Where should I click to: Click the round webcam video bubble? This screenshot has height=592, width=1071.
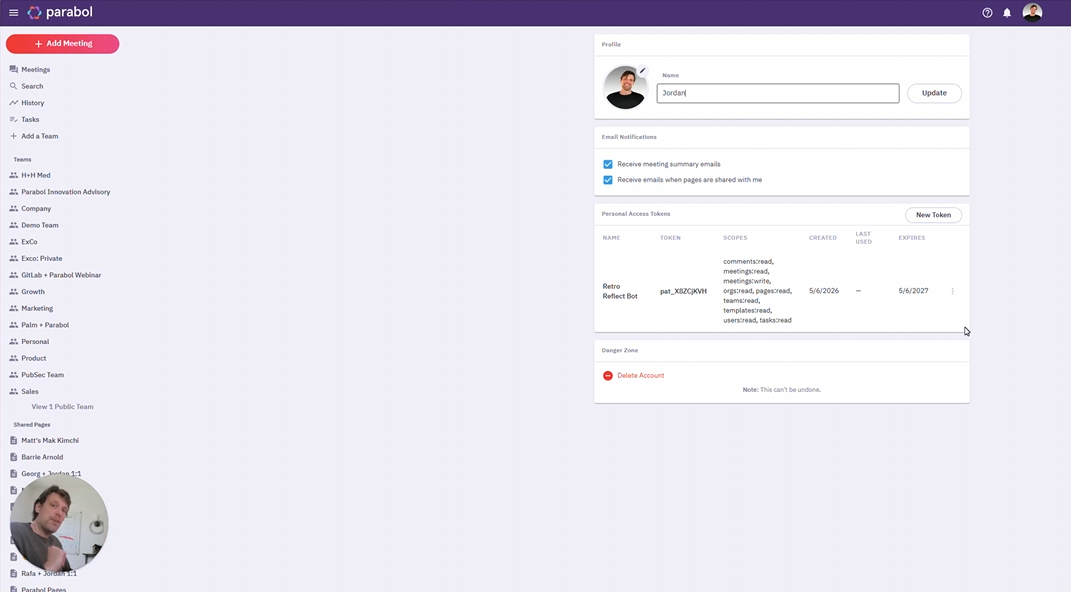(59, 524)
